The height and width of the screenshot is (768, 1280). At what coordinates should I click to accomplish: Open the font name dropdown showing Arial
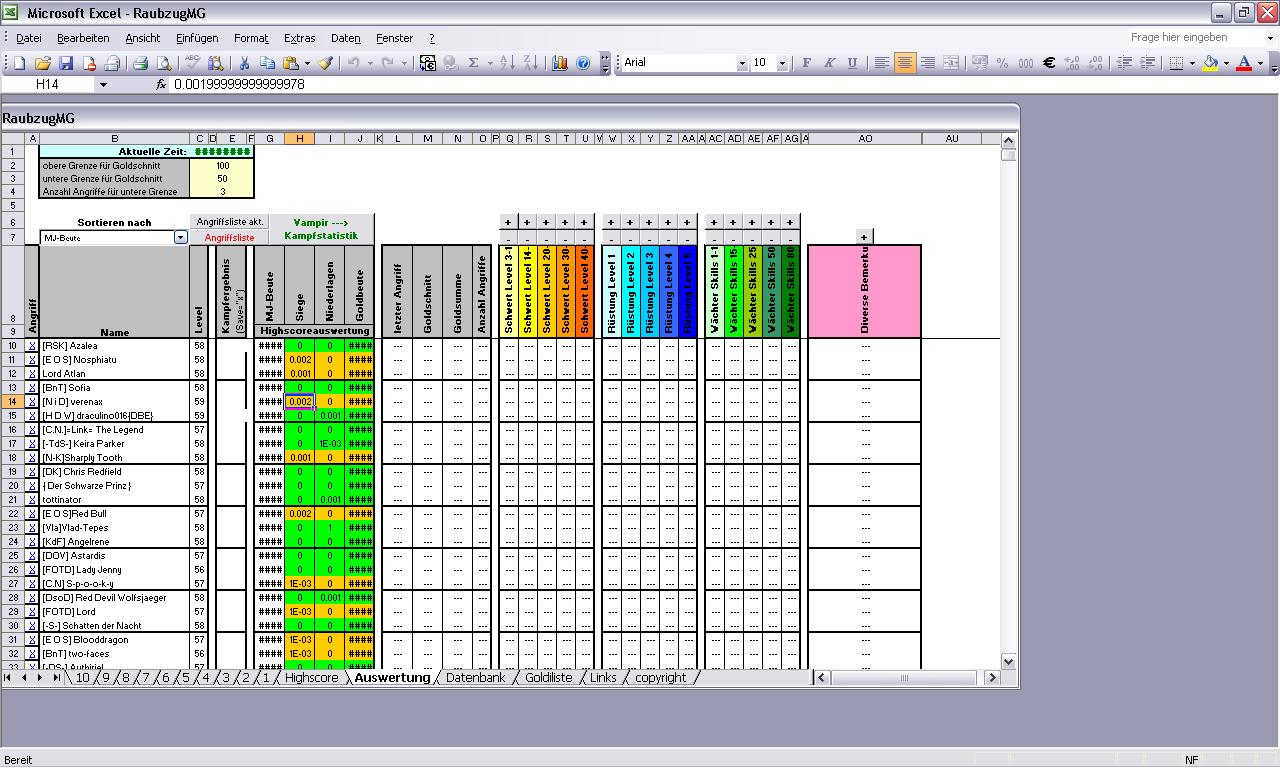(x=741, y=63)
